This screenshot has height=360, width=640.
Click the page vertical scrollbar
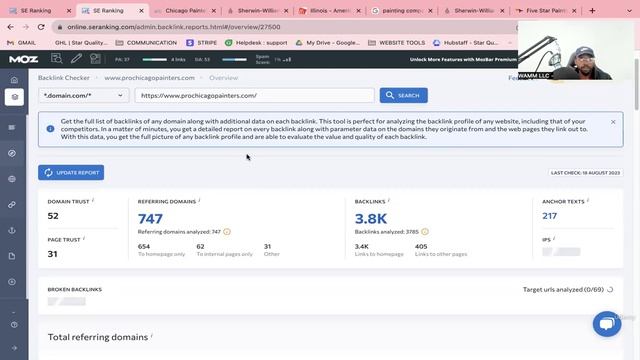tap(637, 84)
